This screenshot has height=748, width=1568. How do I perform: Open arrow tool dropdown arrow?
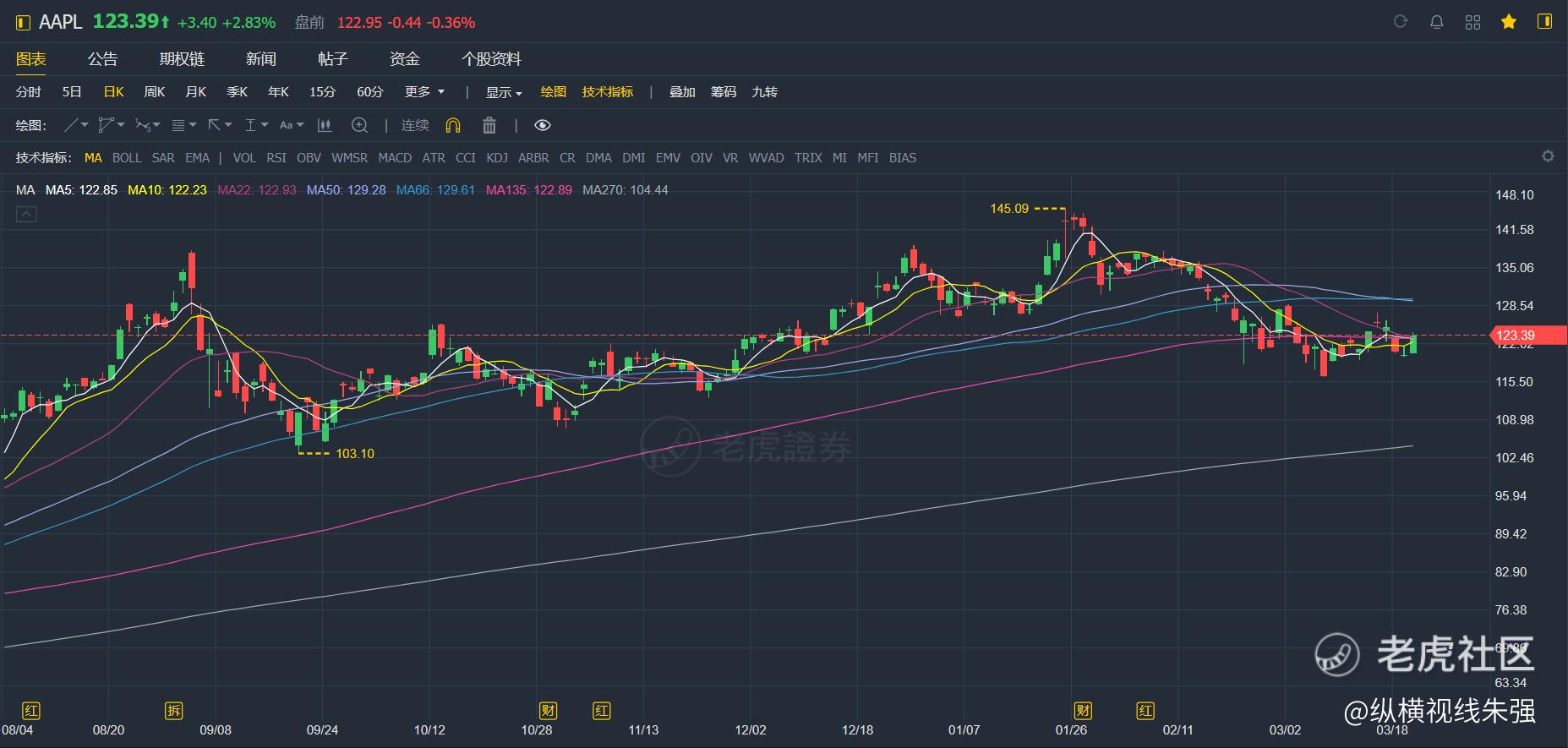pos(228,125)
